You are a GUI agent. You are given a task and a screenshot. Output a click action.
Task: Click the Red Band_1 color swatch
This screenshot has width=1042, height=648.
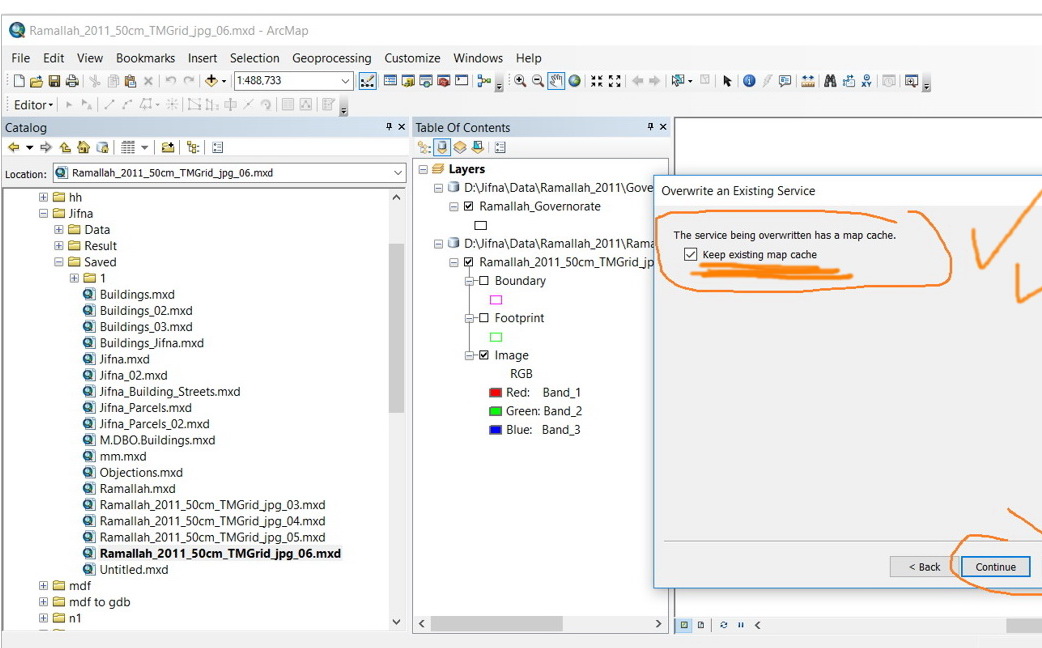(x=495, y=393)
